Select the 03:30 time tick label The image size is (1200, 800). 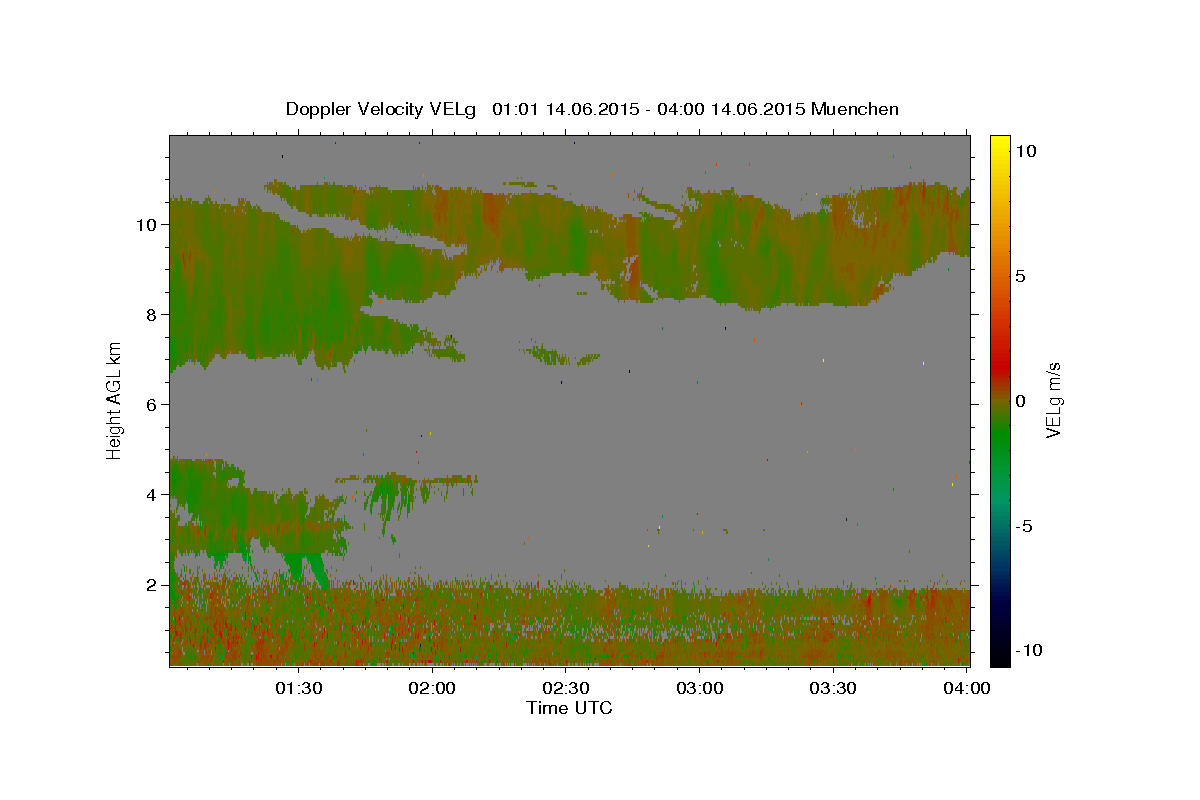point(833,688)
